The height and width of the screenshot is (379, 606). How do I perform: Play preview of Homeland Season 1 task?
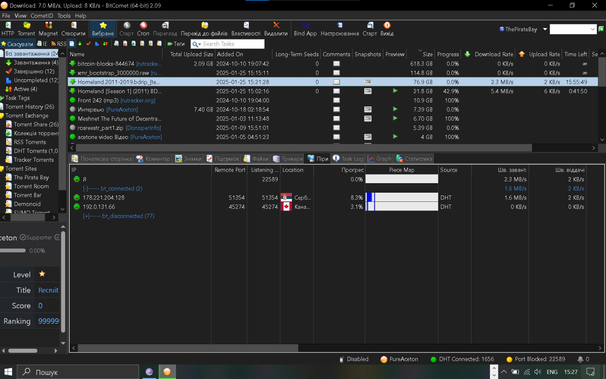(x=395, y=91)
